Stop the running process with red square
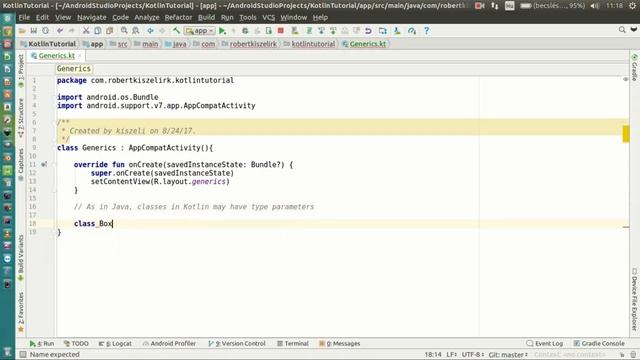640x360 pixels. coord(280,31)
